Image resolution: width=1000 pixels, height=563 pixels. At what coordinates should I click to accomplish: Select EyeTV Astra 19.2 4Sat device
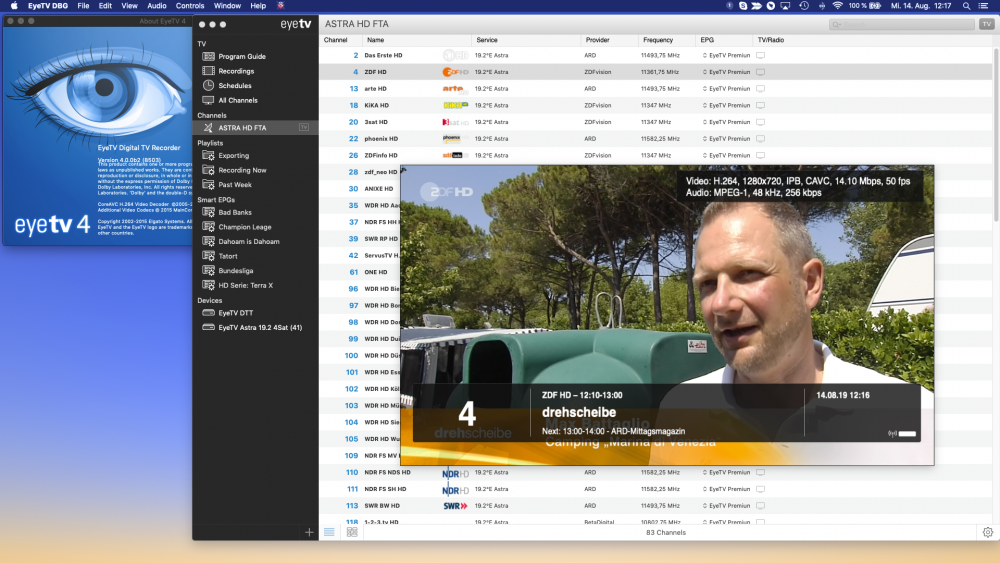(260, 327)
